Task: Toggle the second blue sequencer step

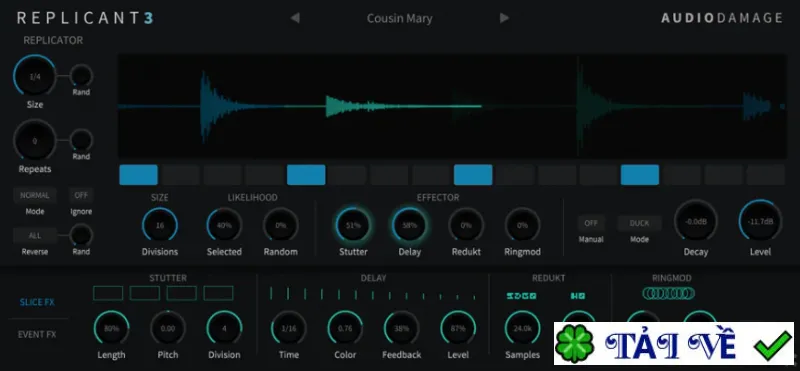Action: (x=306, y=175)
